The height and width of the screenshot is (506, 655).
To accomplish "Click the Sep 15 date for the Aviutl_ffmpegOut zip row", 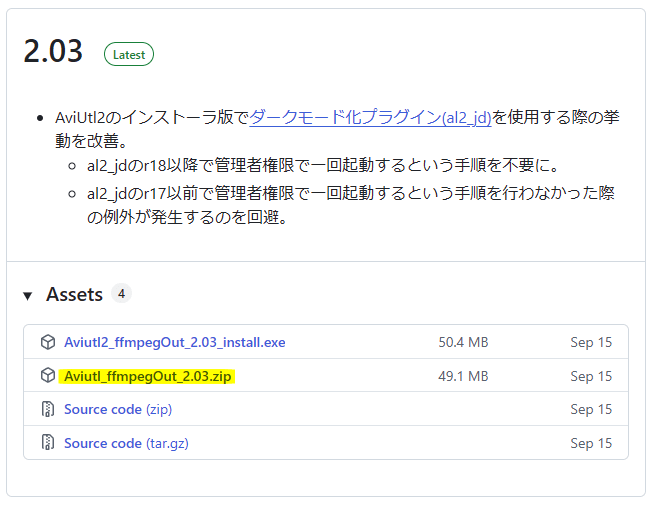I will (591, 376).
